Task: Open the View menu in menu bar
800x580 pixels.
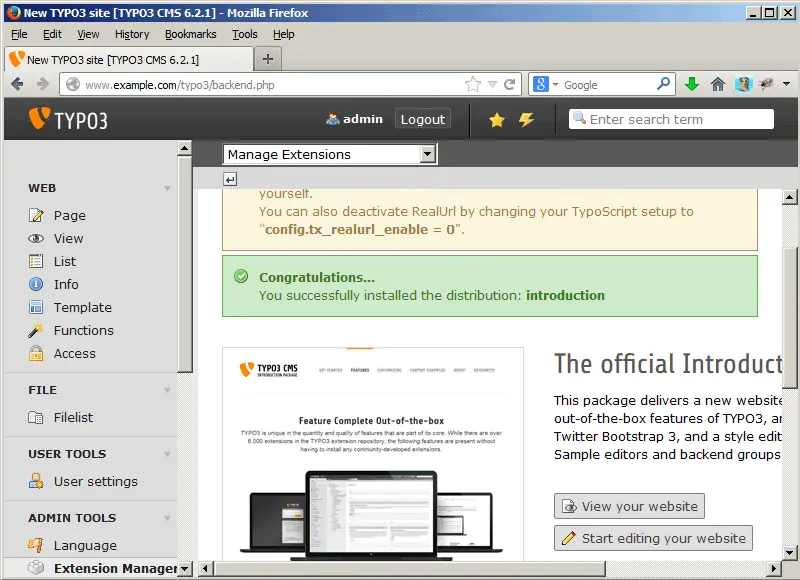Action: pos(88,34)
